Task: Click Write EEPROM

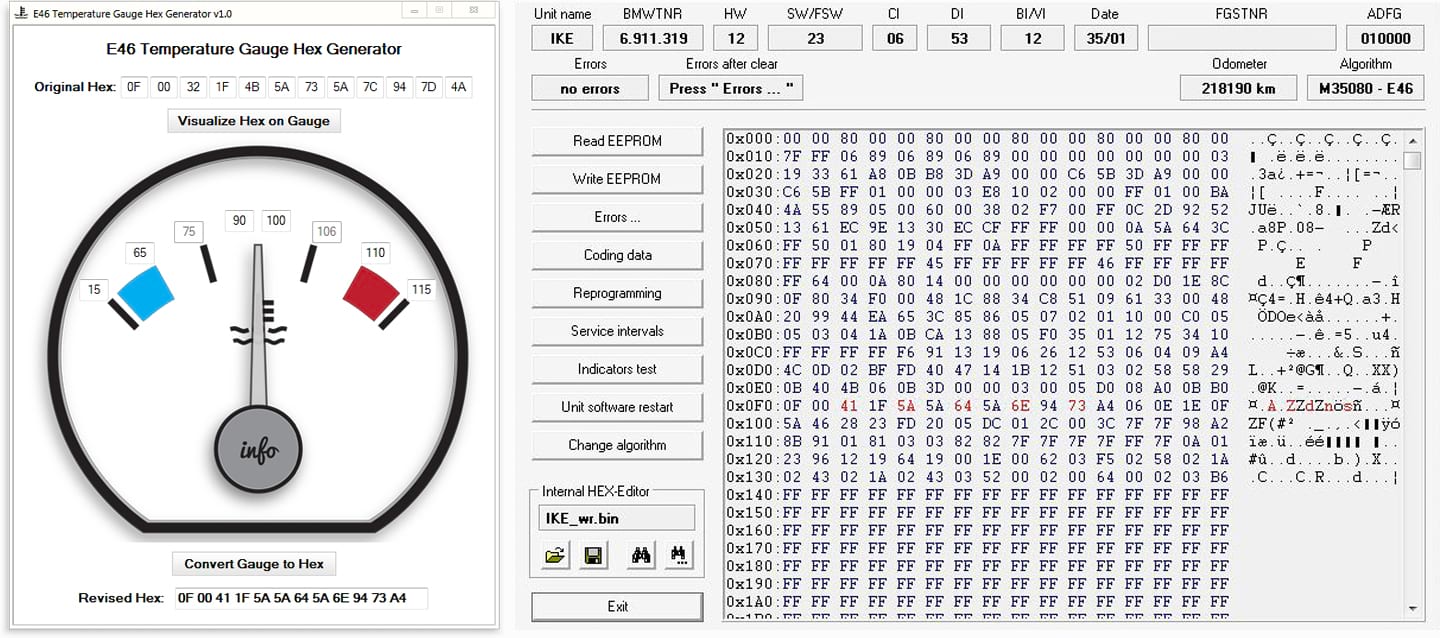Action: click(x=617, y=178)
